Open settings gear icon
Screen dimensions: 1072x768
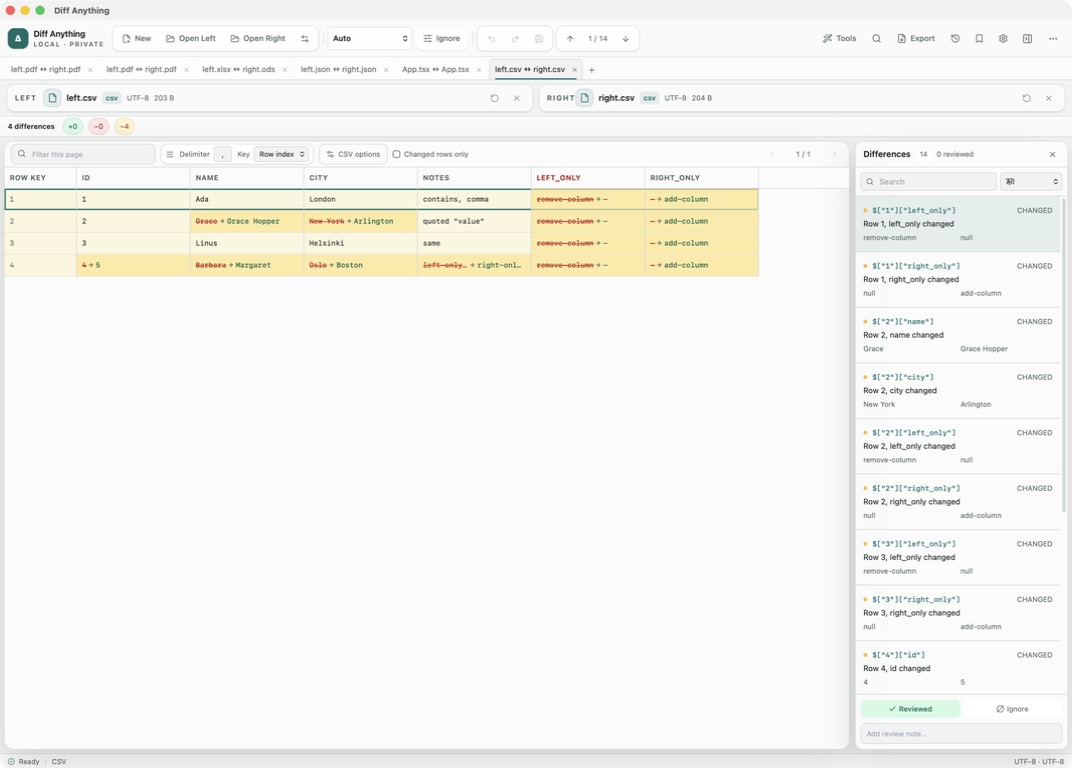coord(1003,38)
